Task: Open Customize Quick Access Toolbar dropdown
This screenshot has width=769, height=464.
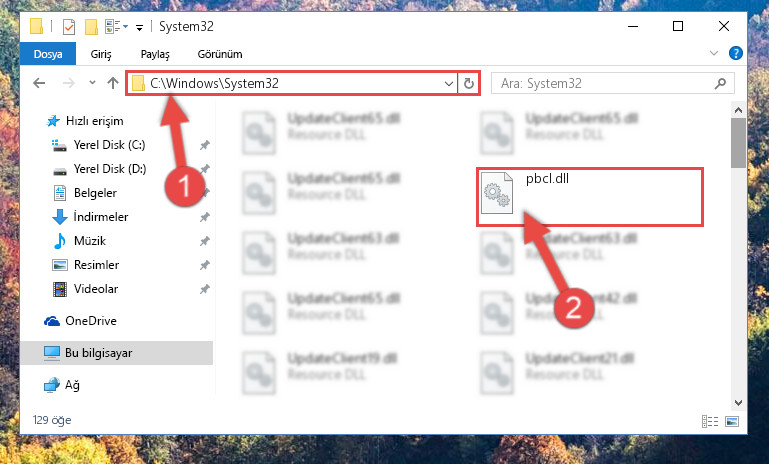Action: 139,28
